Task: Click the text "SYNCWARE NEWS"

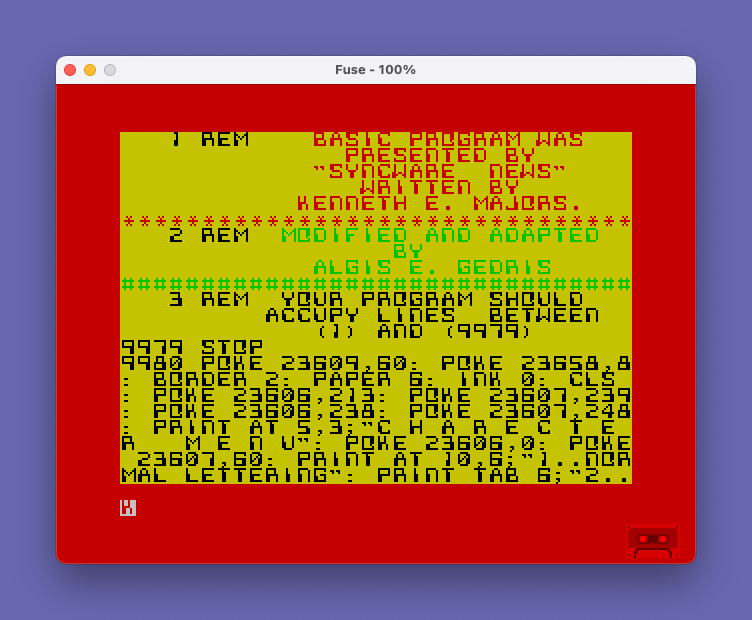Action: tap(440, 172)
